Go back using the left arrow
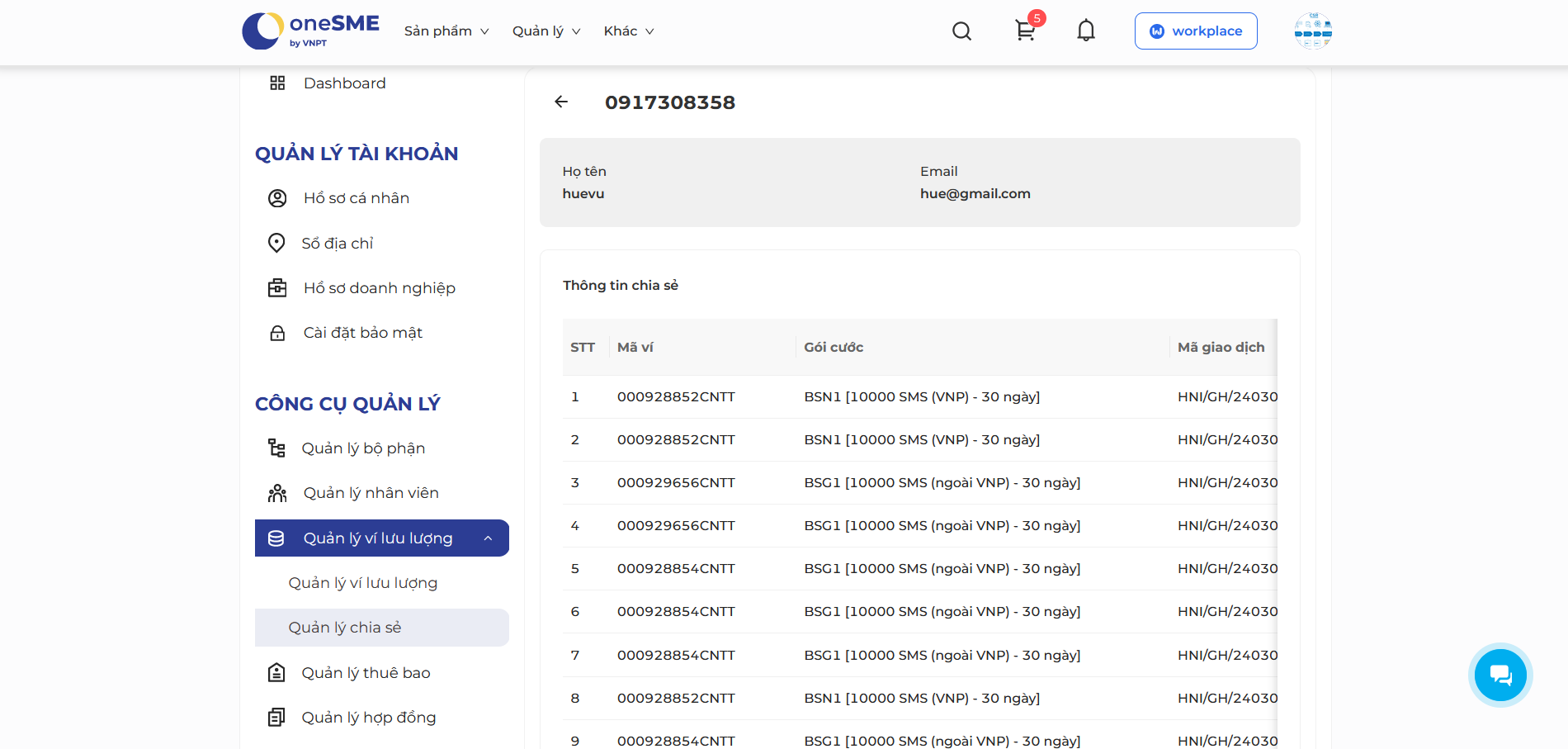The width and height of the screenshot is (1568, 749). click(x=561, y=102)
